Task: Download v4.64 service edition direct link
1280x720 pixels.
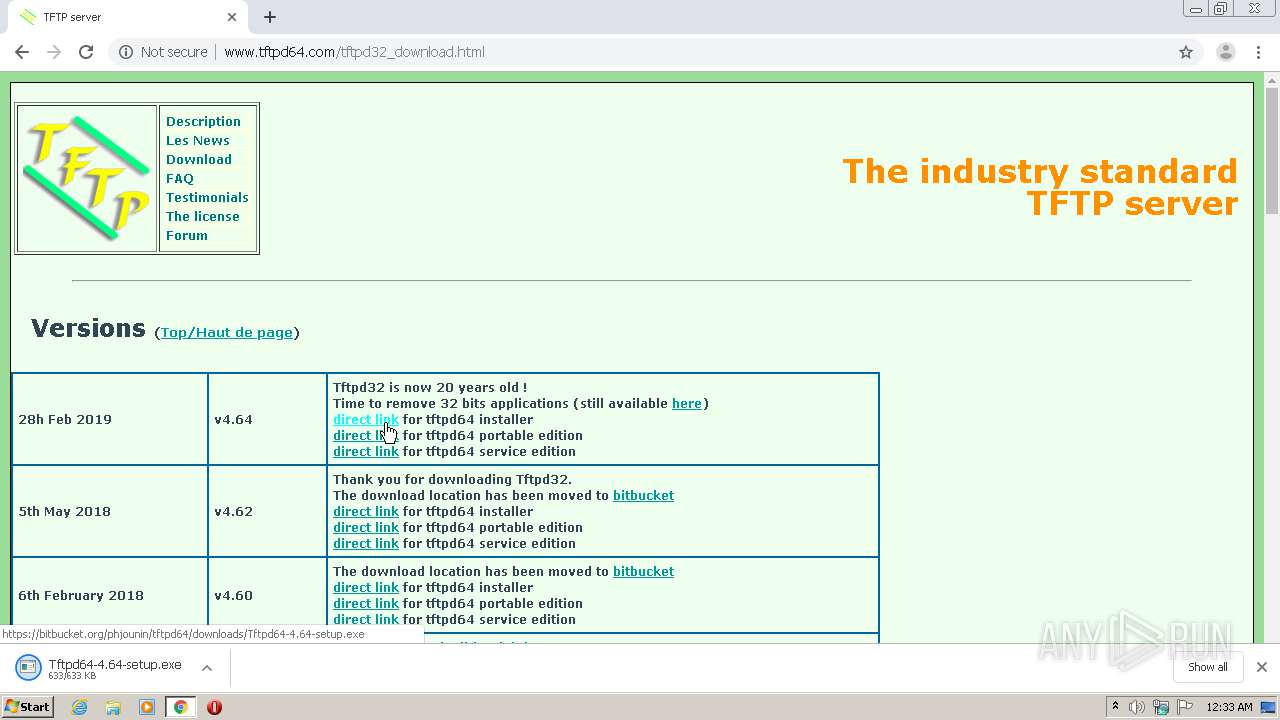Action: pos(365,451)
